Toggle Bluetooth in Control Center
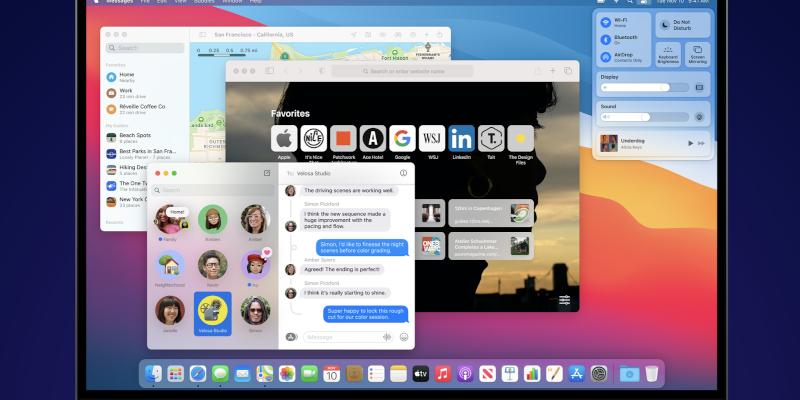Image resolution: width=800 pixels, height=400 pixels. pyautogui.click(x=605, y=39)
